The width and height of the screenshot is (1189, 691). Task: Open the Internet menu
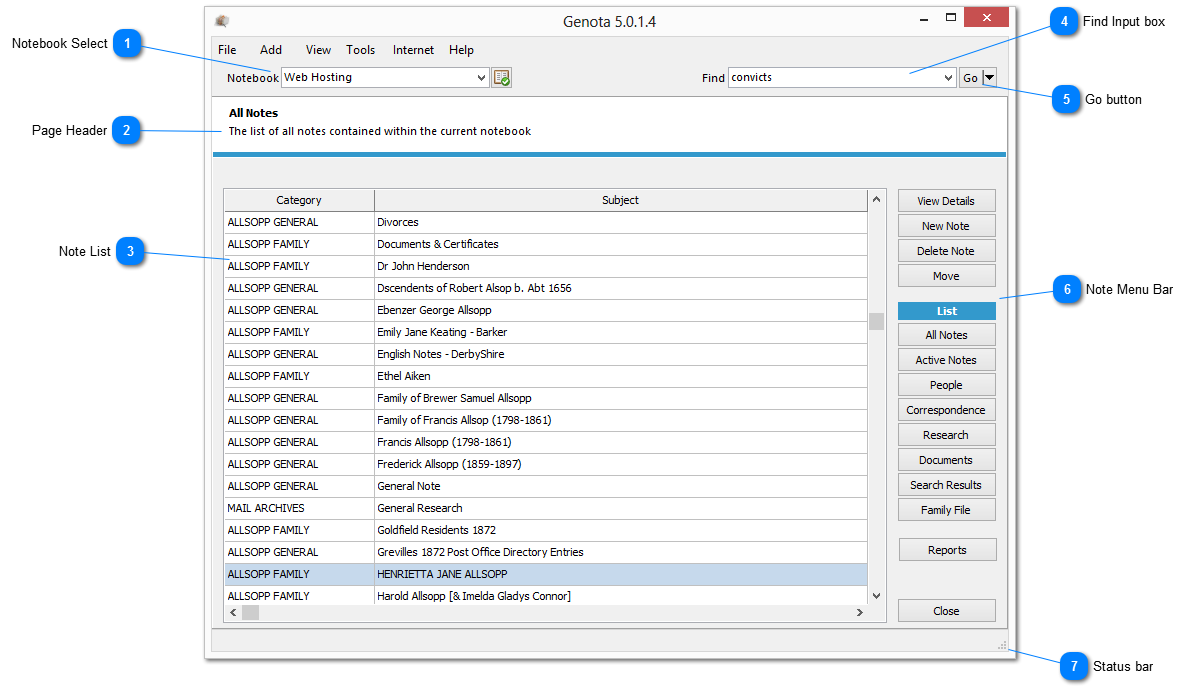point(413,50)
